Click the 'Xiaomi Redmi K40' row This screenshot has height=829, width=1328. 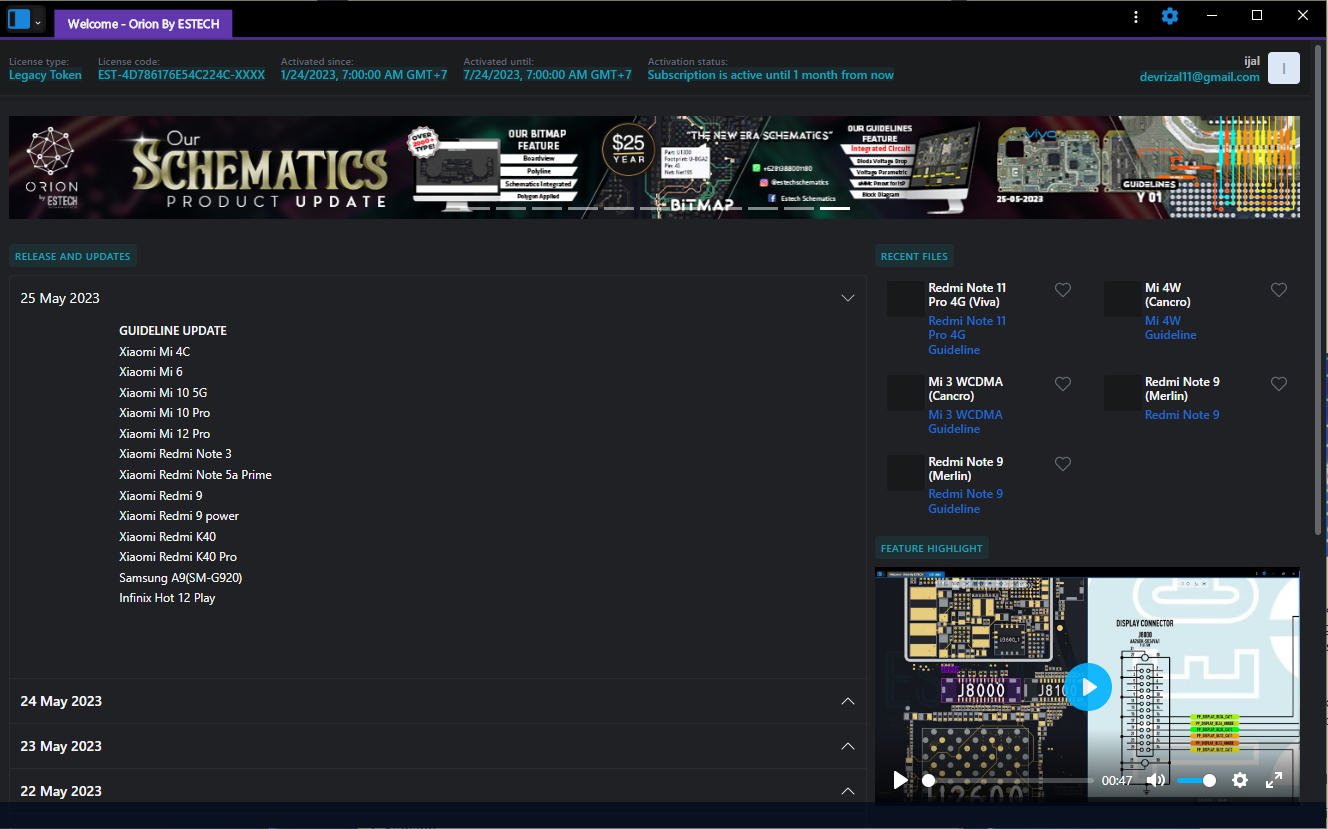tap(167, 537)
